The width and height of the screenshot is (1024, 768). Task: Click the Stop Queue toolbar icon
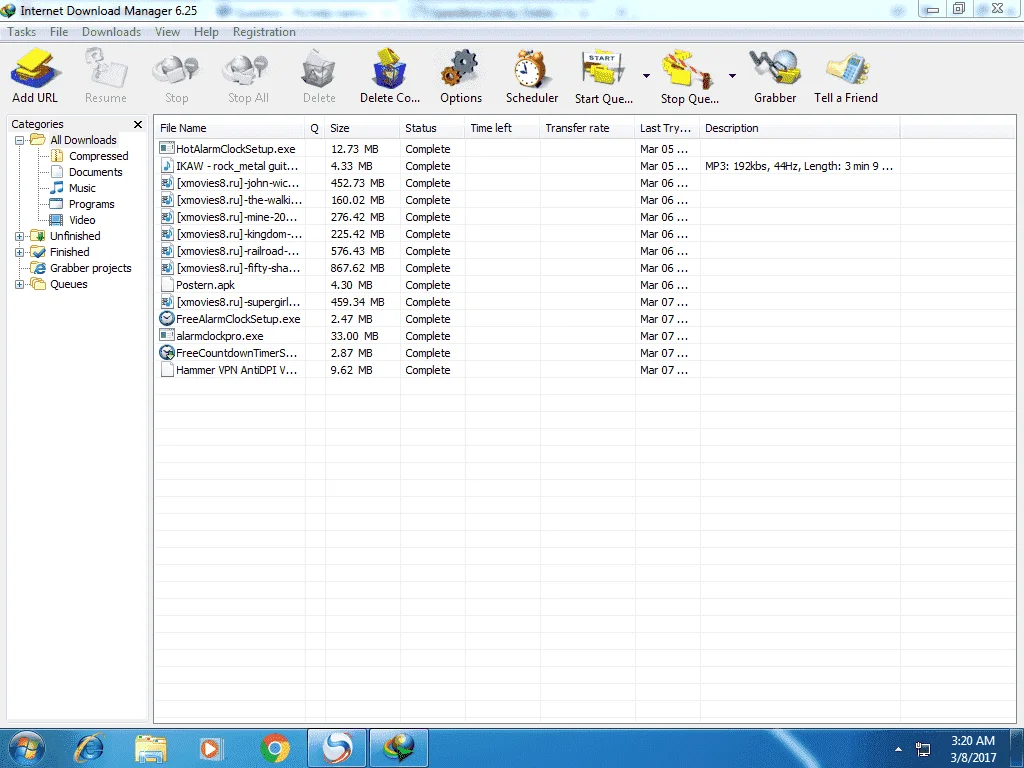(x=688, y=69)
